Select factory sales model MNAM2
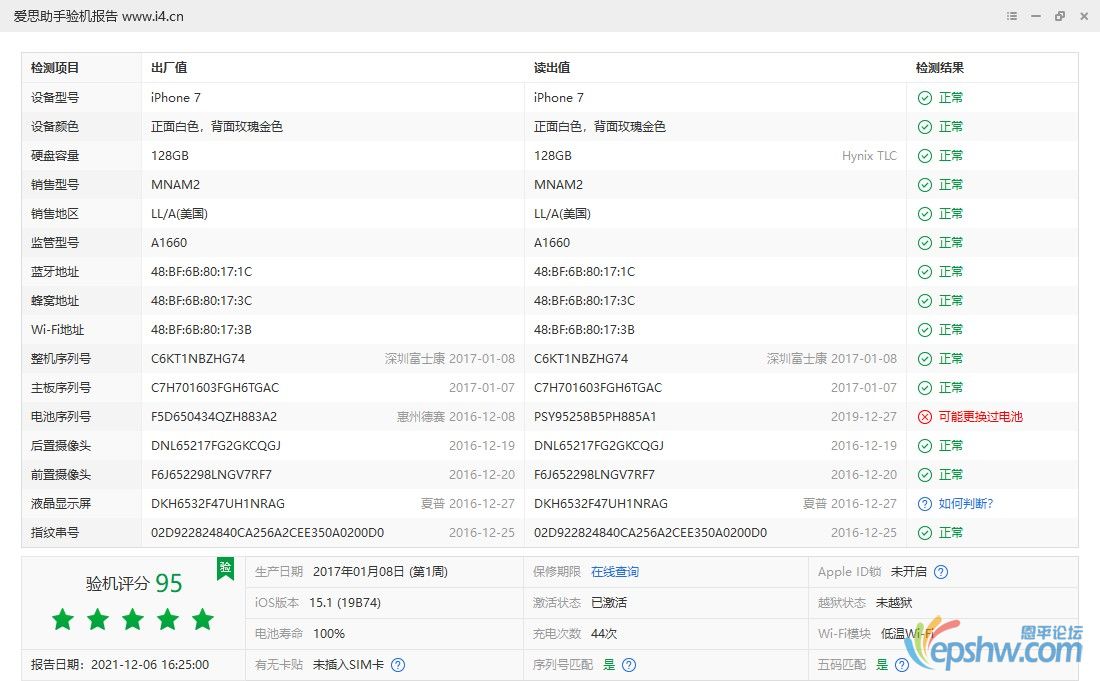 175,184
